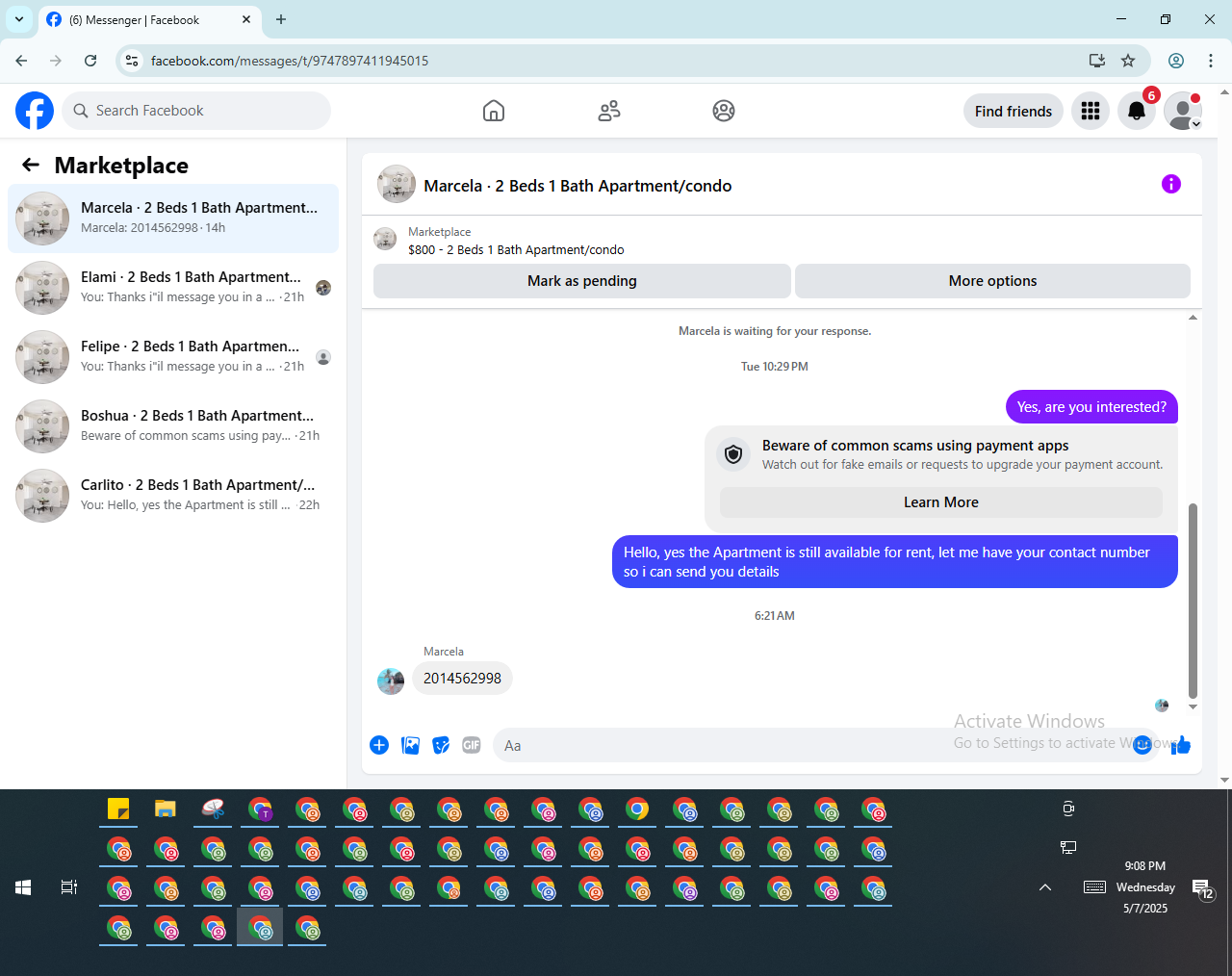Show hidden tray icons chevron
This screenshot has width=1232, height=976.
click(1045, 887)
